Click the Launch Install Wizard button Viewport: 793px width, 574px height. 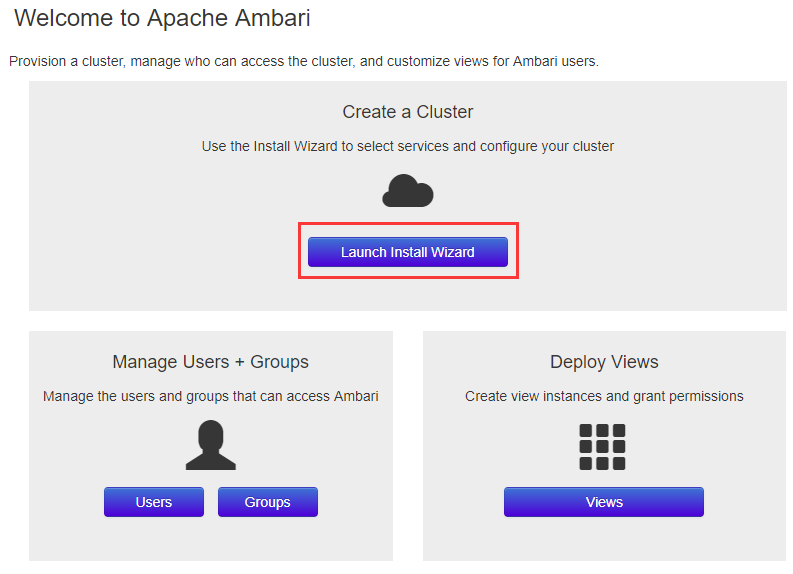(408, 252)
